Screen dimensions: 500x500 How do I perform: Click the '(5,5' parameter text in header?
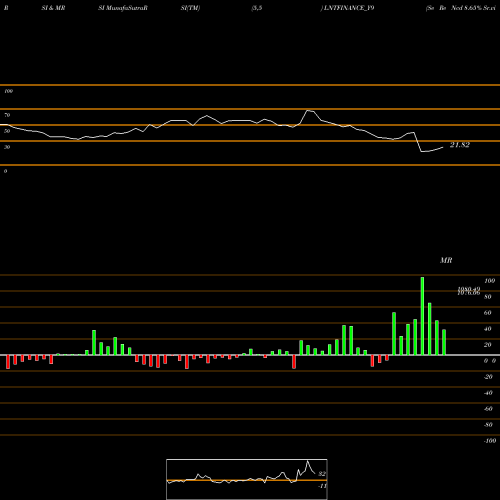(x=257, y=8)
